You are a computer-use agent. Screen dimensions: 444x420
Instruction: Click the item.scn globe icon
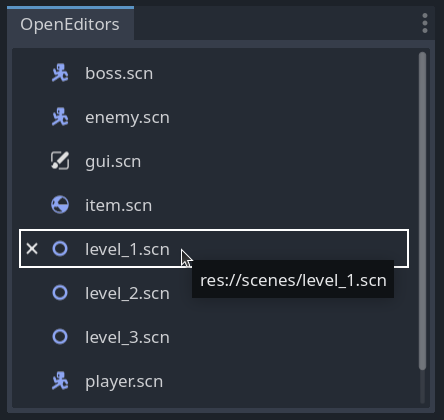60,205
